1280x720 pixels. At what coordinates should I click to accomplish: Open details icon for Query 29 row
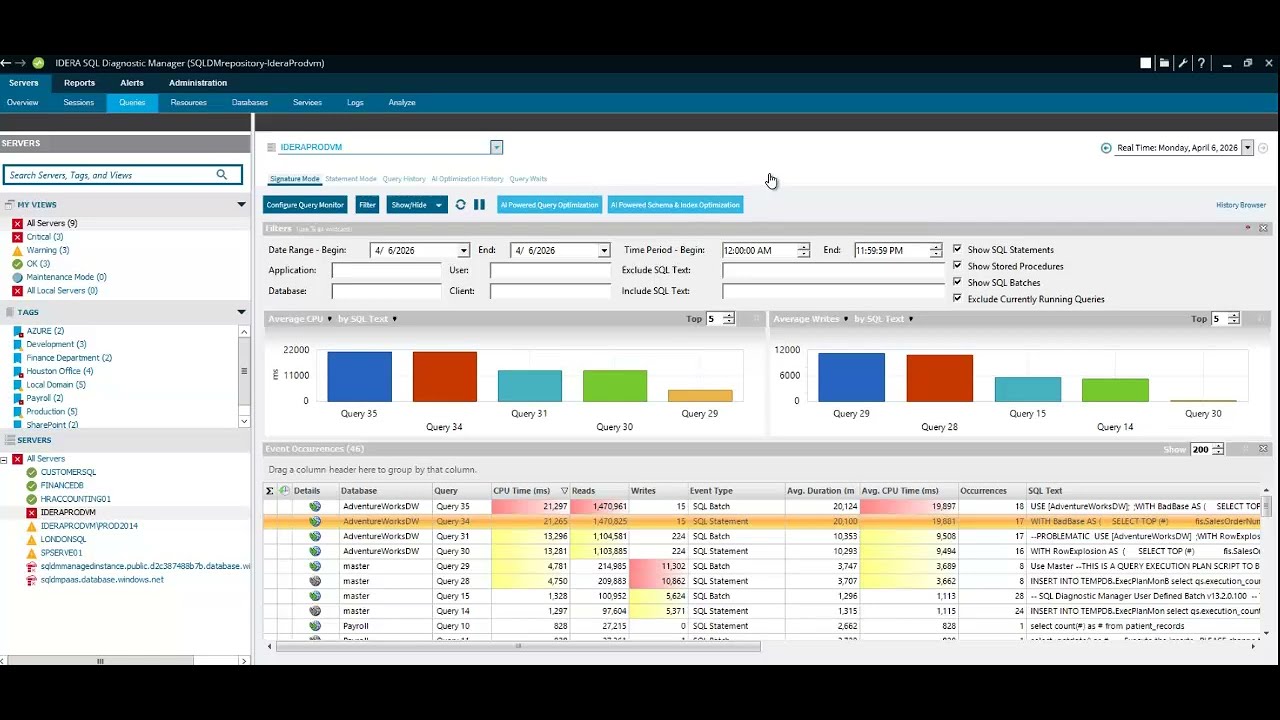tap(315, 566)
